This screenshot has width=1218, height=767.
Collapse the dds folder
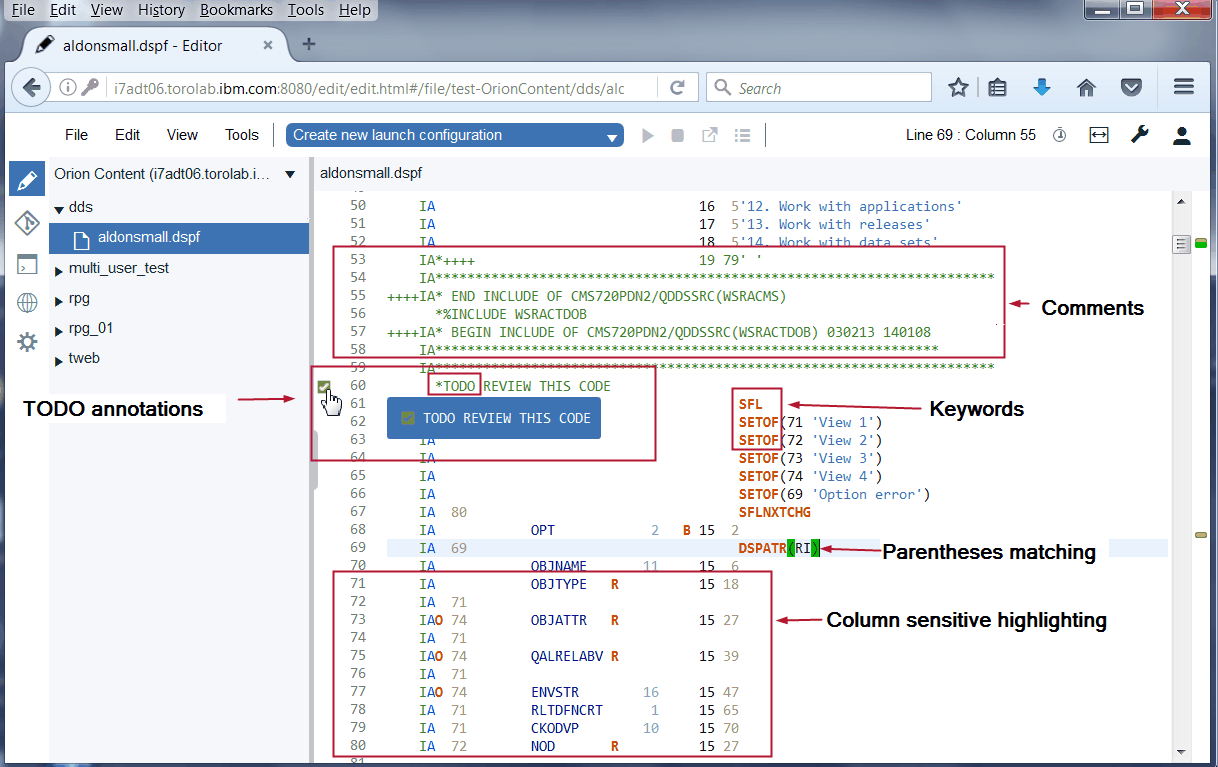(x=60, y=209)
